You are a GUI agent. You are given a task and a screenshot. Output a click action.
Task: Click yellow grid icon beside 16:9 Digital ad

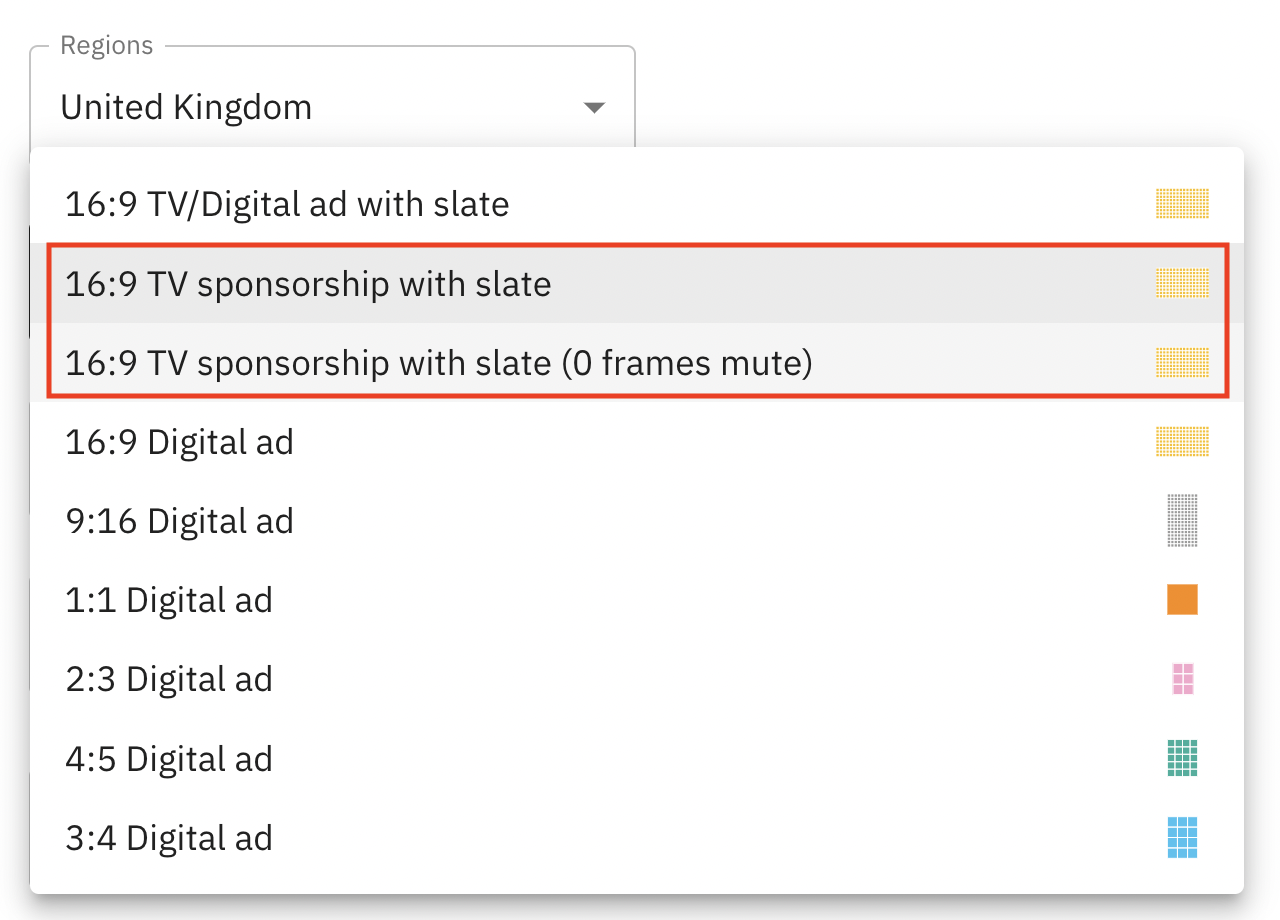click(1182, 442)
